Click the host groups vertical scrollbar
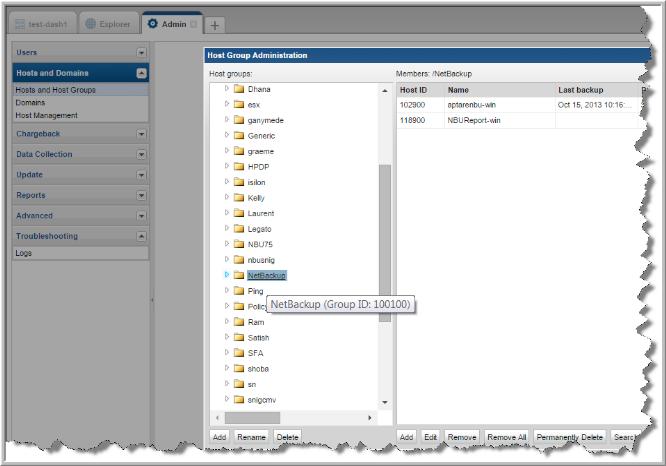Viewport: 666px width, 466px height. 385,240
